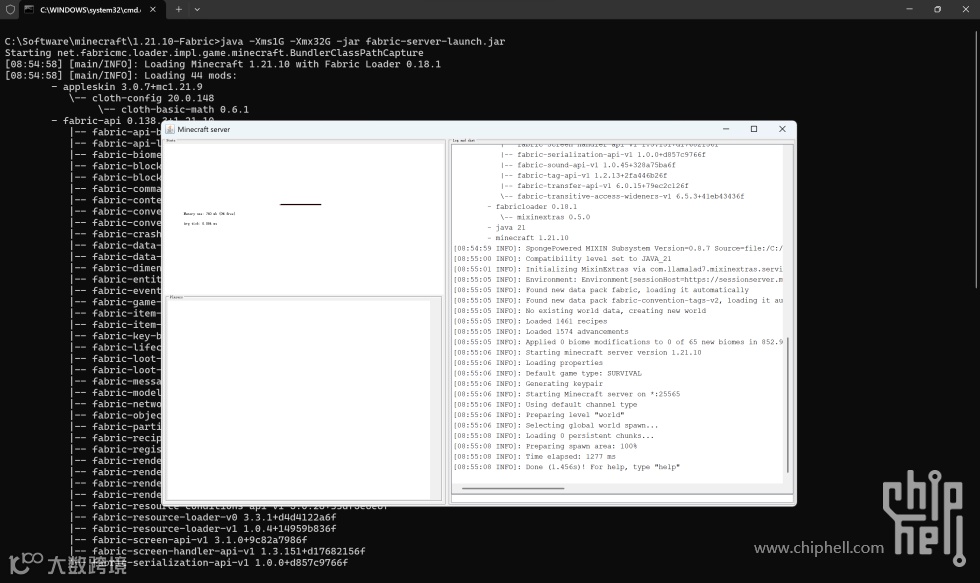Click the server command input field
This screenshot has height=583, width=980.
click(622, 499)
